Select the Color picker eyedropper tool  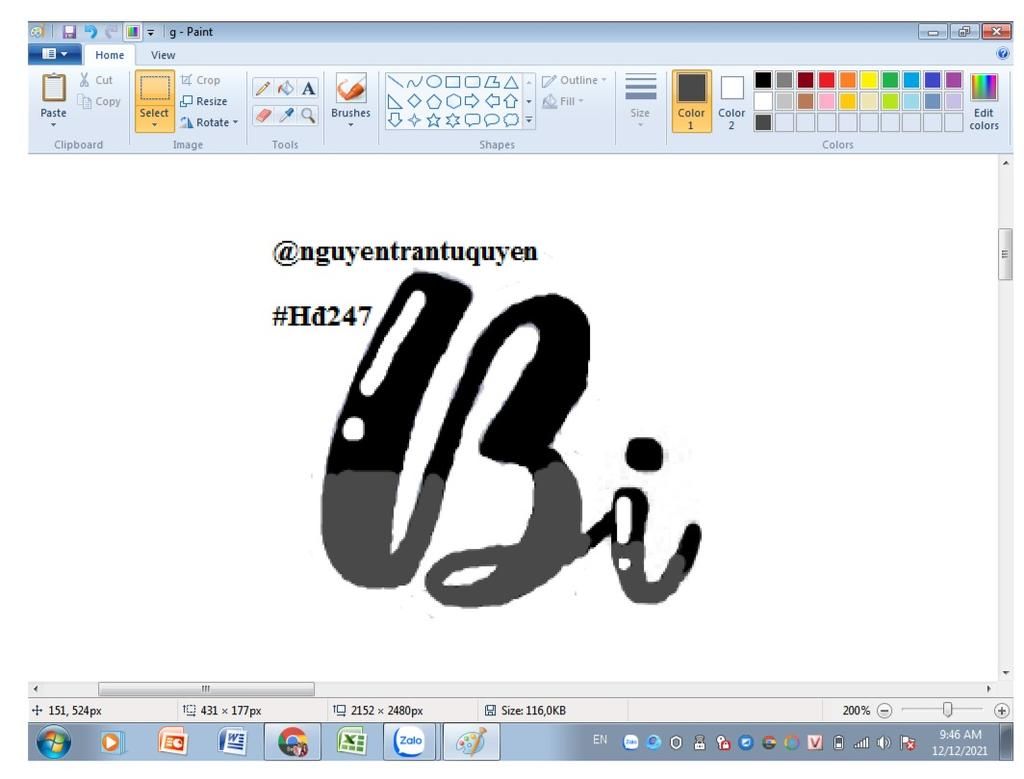click(x=285, y=115)
